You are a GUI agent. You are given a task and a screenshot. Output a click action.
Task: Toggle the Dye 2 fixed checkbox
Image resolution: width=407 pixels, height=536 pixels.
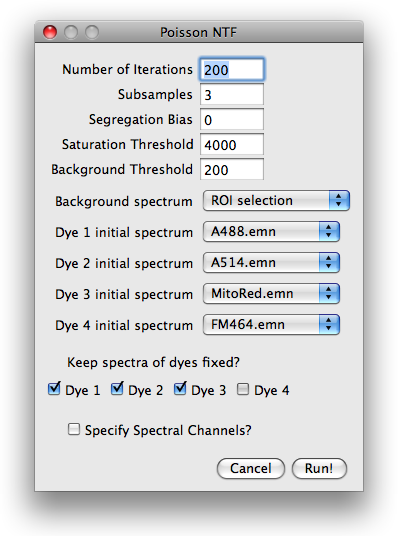click(117, 389)
